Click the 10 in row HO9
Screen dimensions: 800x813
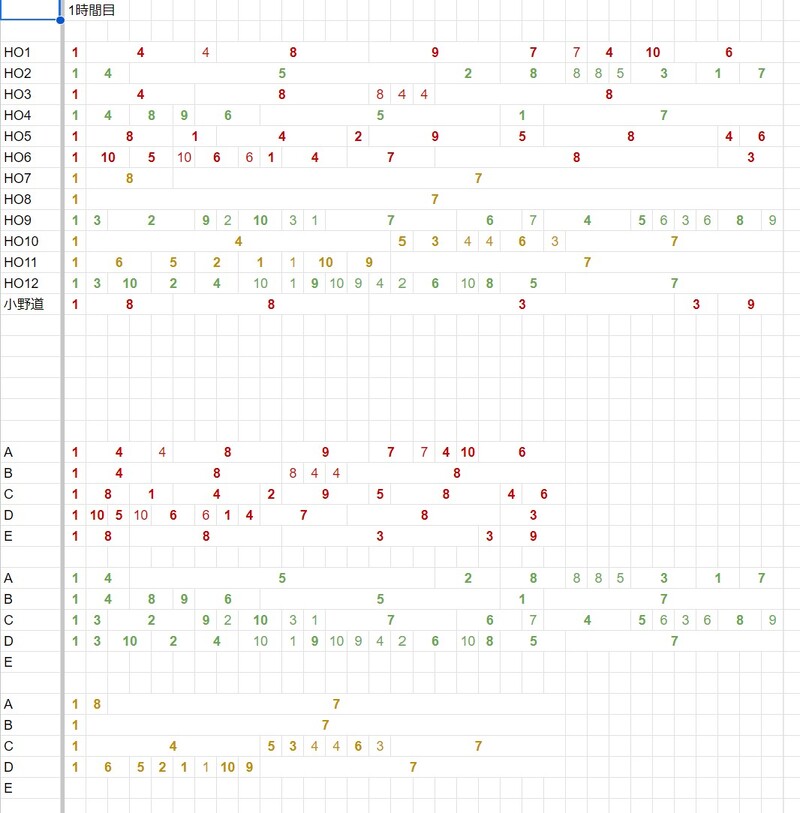click(x=260, y=220)
